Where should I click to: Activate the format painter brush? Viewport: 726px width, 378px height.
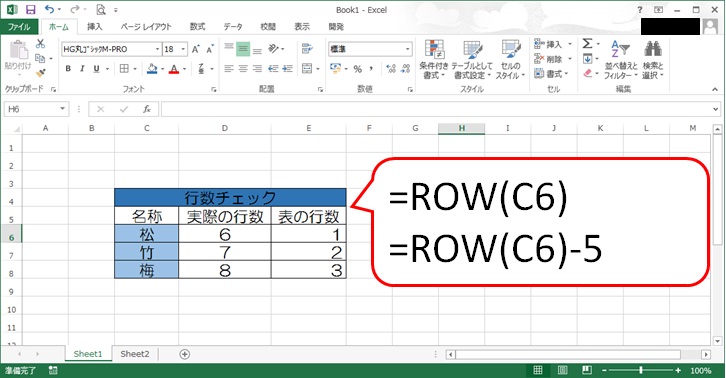tap(40, 73)
